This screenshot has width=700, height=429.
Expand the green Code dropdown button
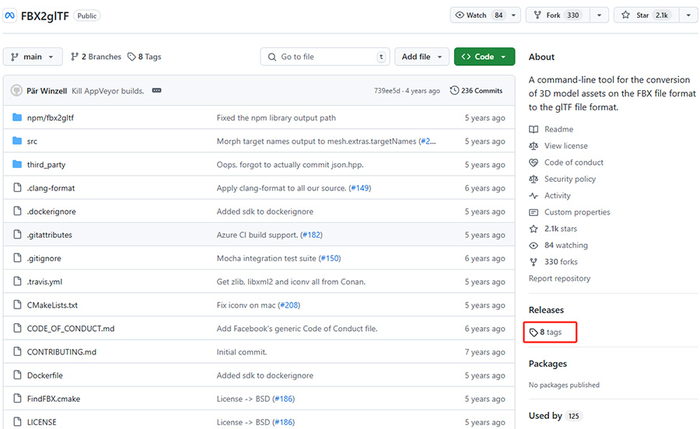click(485, 57)
